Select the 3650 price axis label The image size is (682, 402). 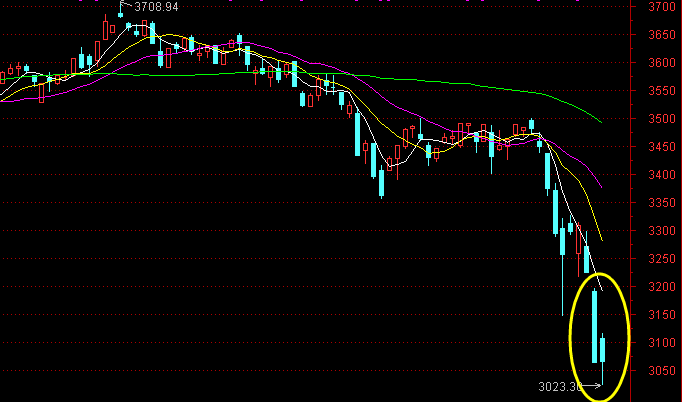point(662,35)
